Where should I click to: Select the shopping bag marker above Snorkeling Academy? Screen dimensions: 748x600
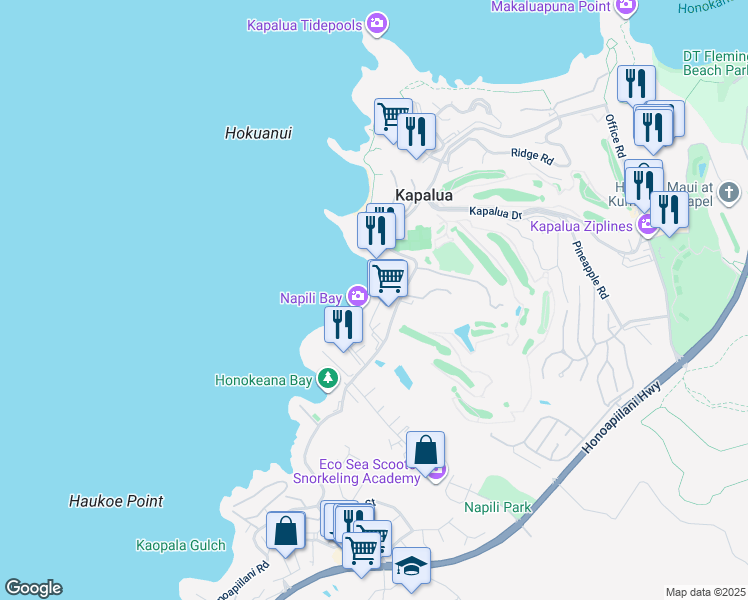426,453
